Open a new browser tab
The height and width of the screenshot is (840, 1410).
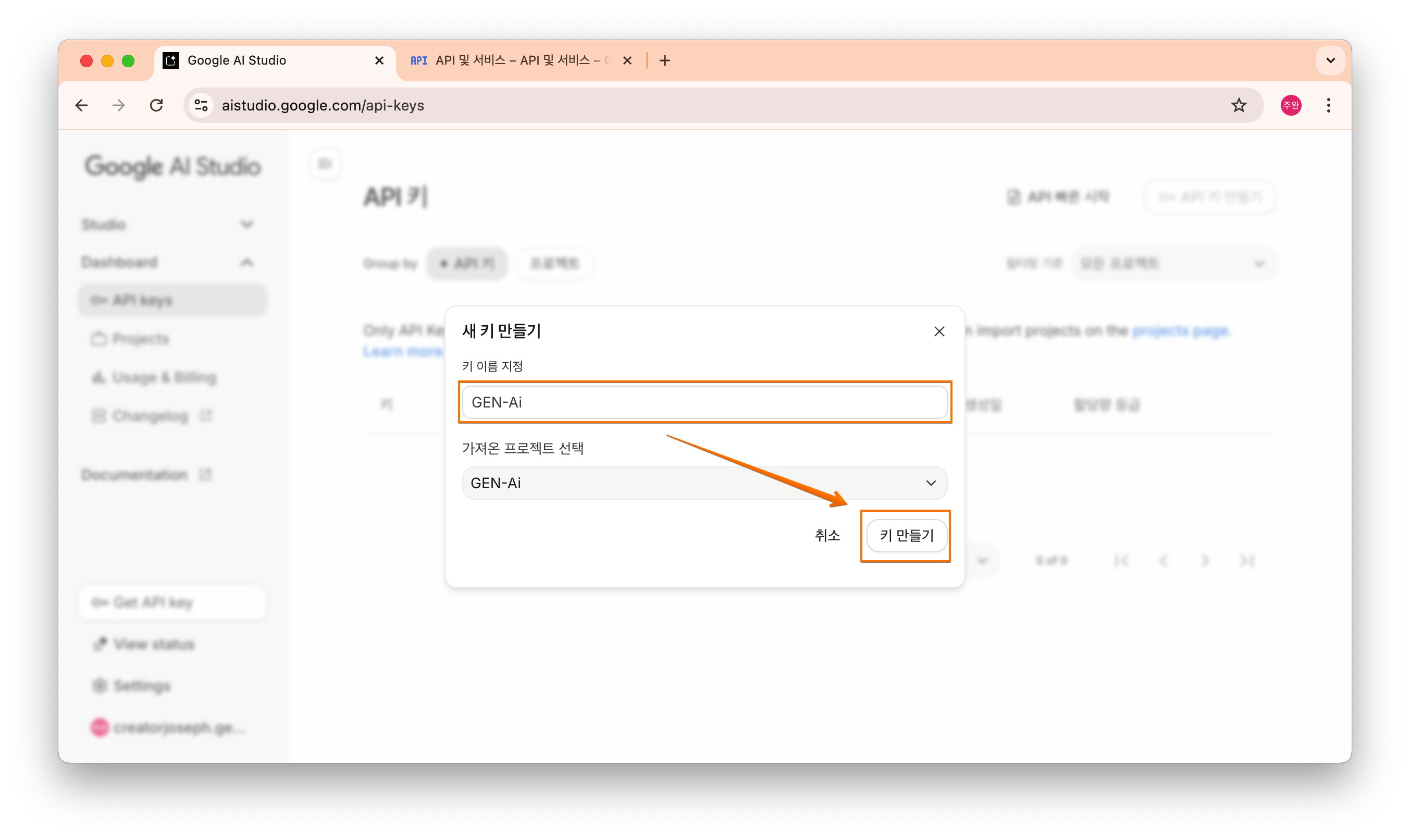(x=664, y=60)
